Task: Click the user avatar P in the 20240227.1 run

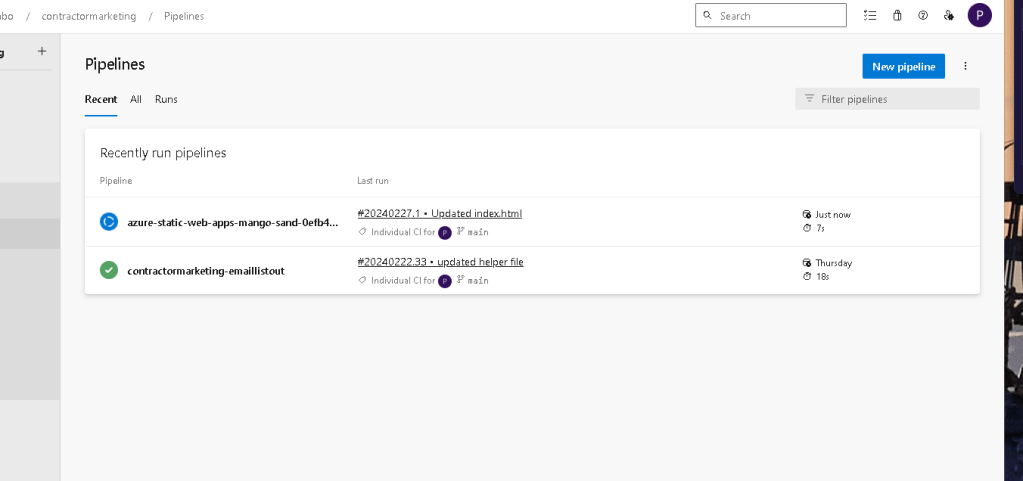Action: coord(445,233)
